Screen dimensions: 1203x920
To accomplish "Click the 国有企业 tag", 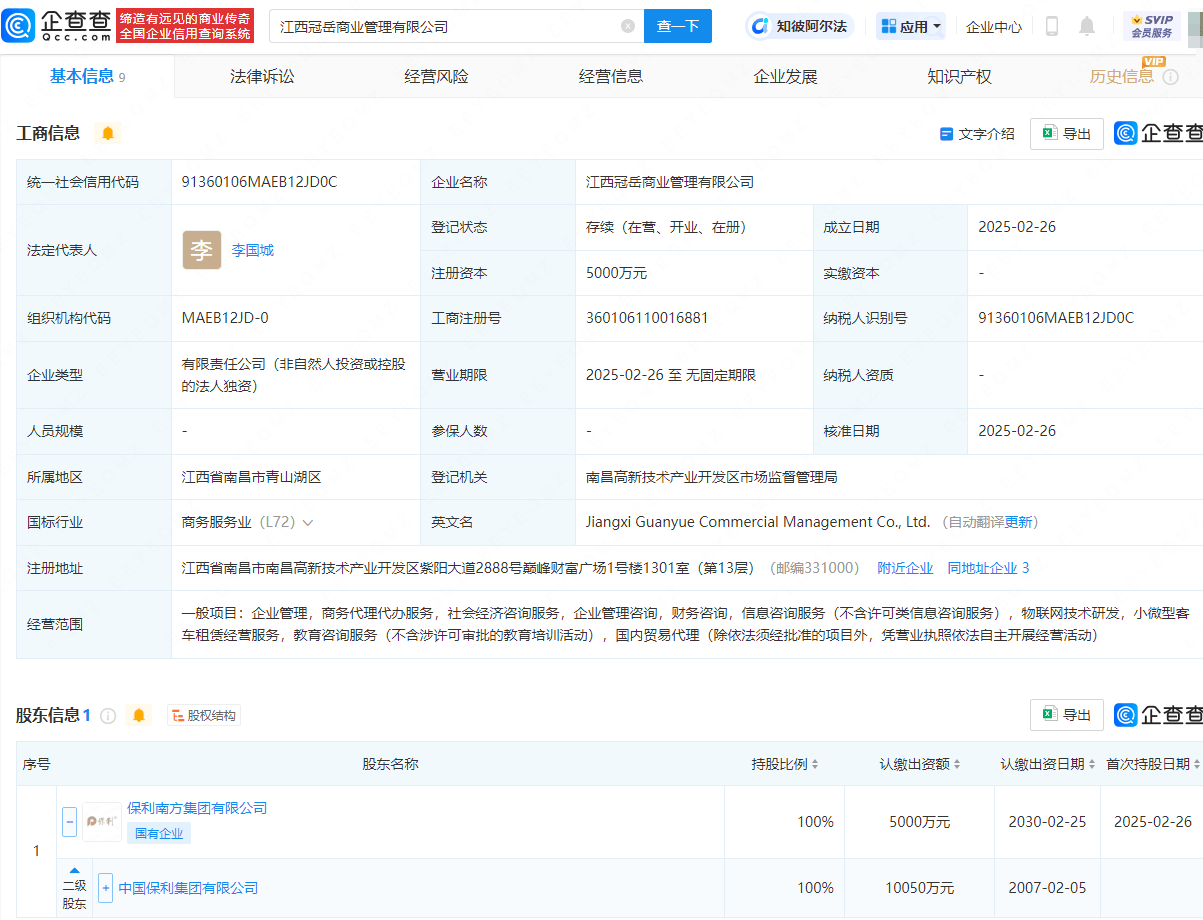I will (159, 833).
